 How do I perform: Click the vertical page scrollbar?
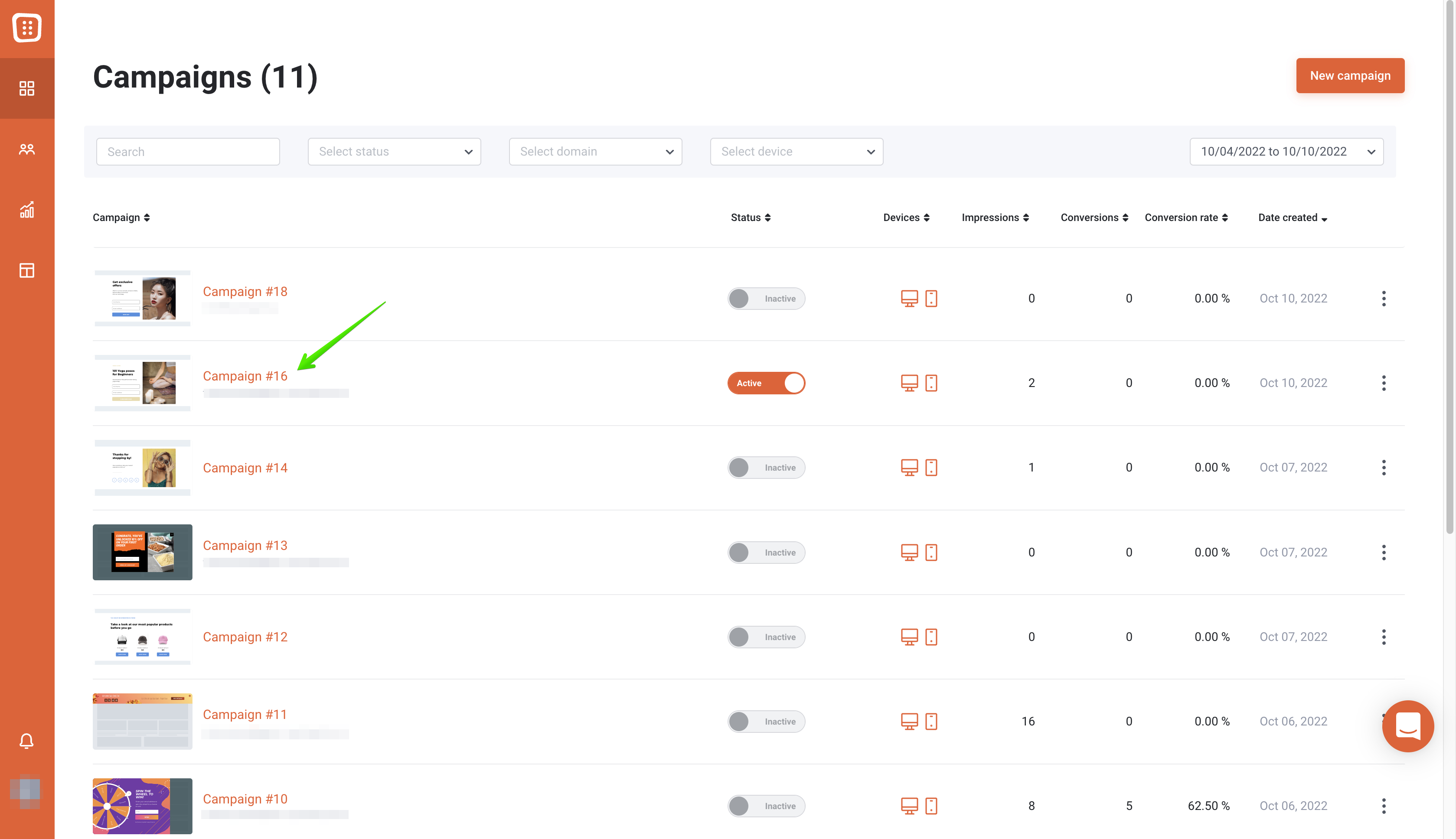click(1449, 268)
